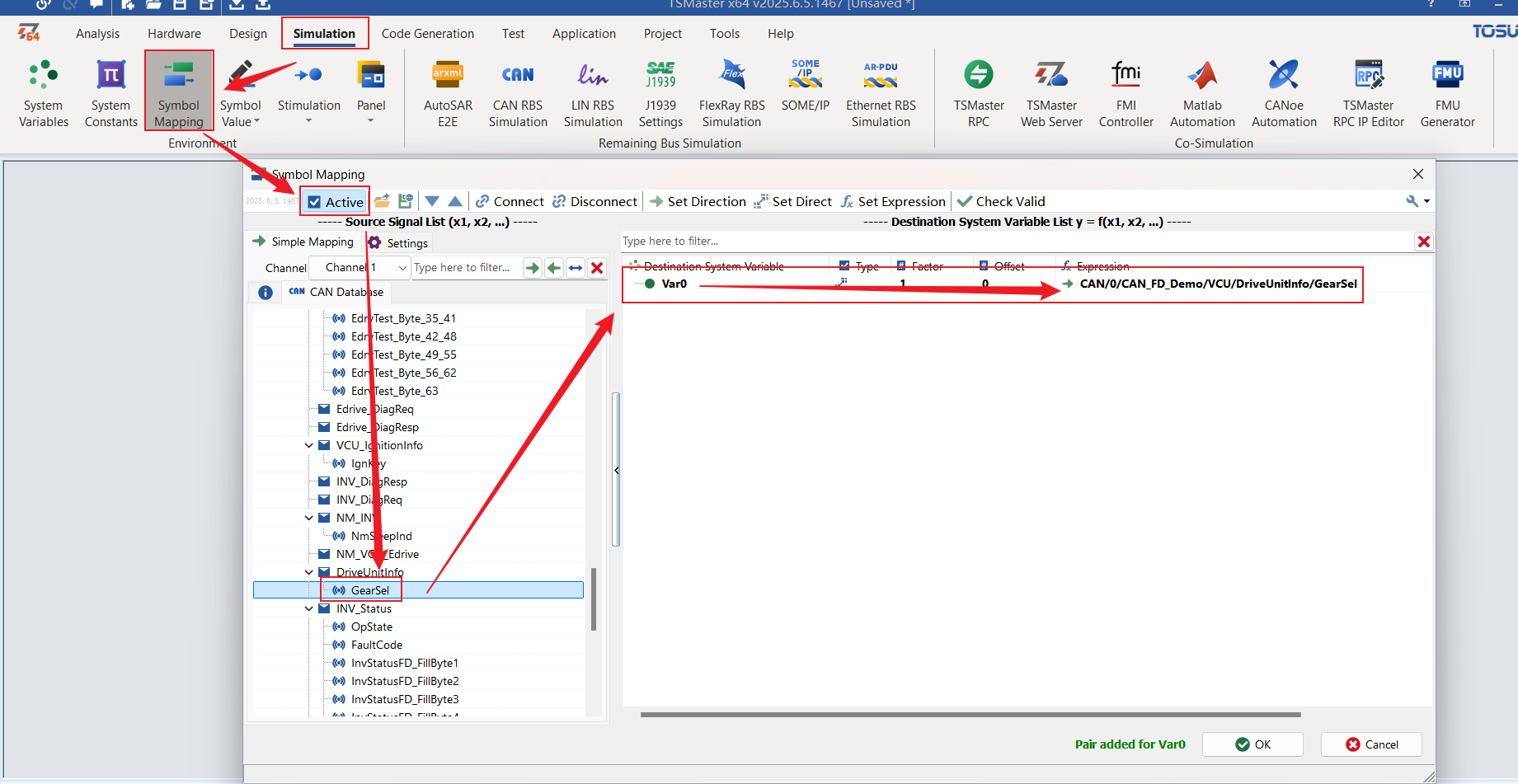Select the OpState signal

click(371, 627)
